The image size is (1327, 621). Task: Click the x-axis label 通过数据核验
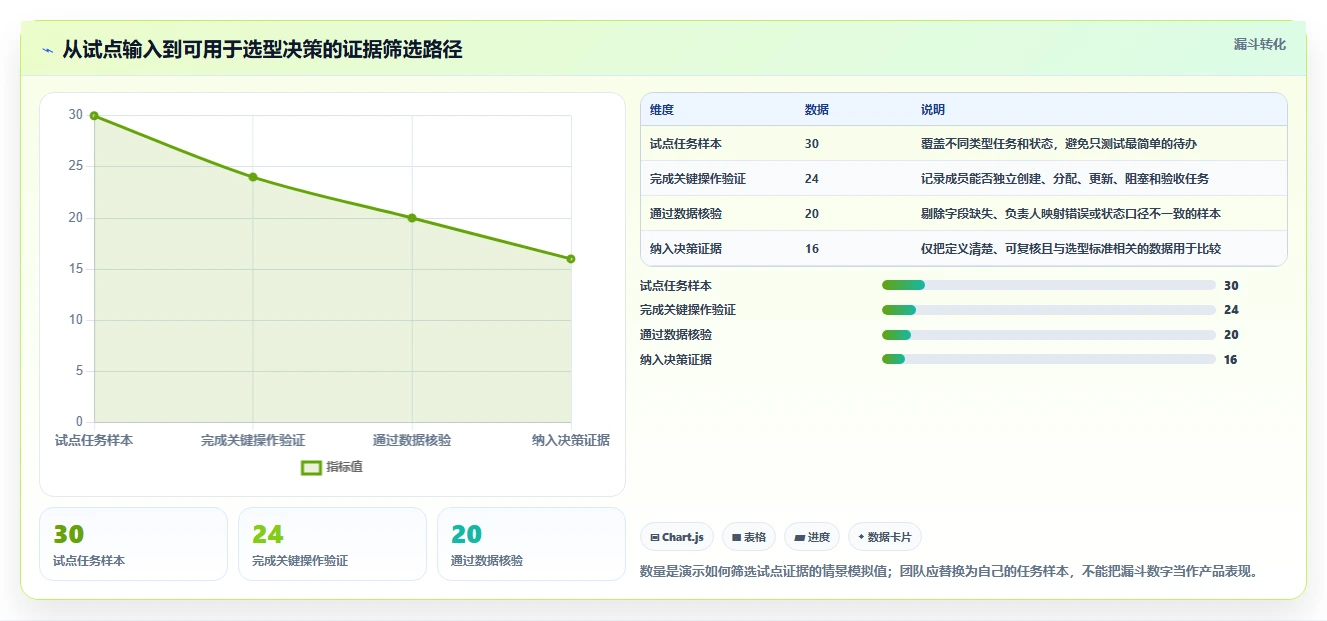(x=412, y=440)
